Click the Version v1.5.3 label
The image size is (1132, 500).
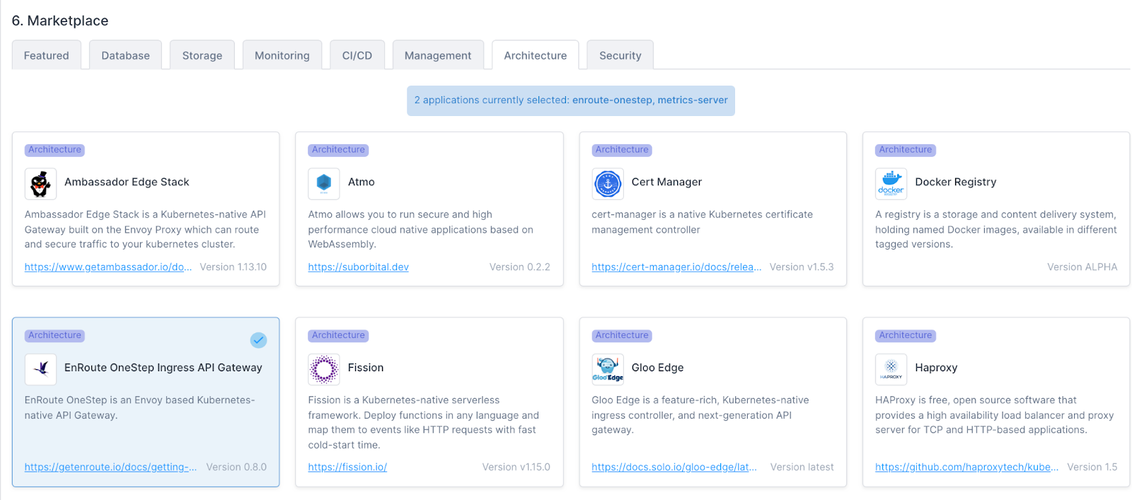tap(801, 267)
